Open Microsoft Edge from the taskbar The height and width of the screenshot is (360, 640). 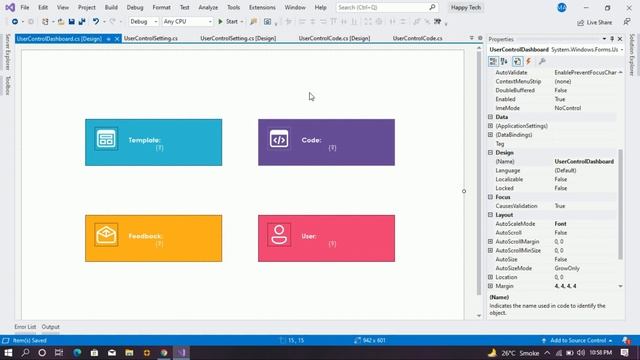tap(77, 353)
